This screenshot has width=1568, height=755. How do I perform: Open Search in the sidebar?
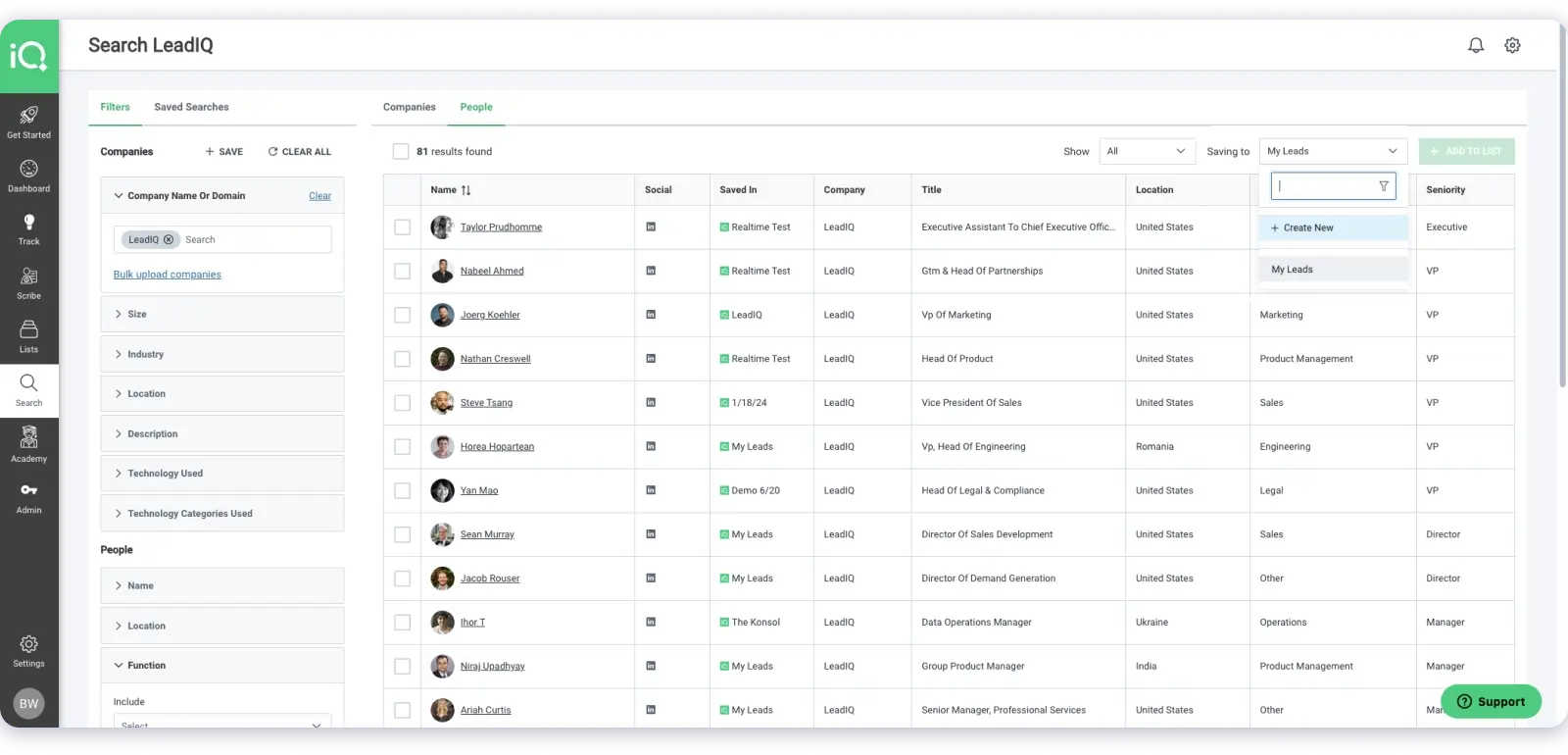[x=29, y=390]
